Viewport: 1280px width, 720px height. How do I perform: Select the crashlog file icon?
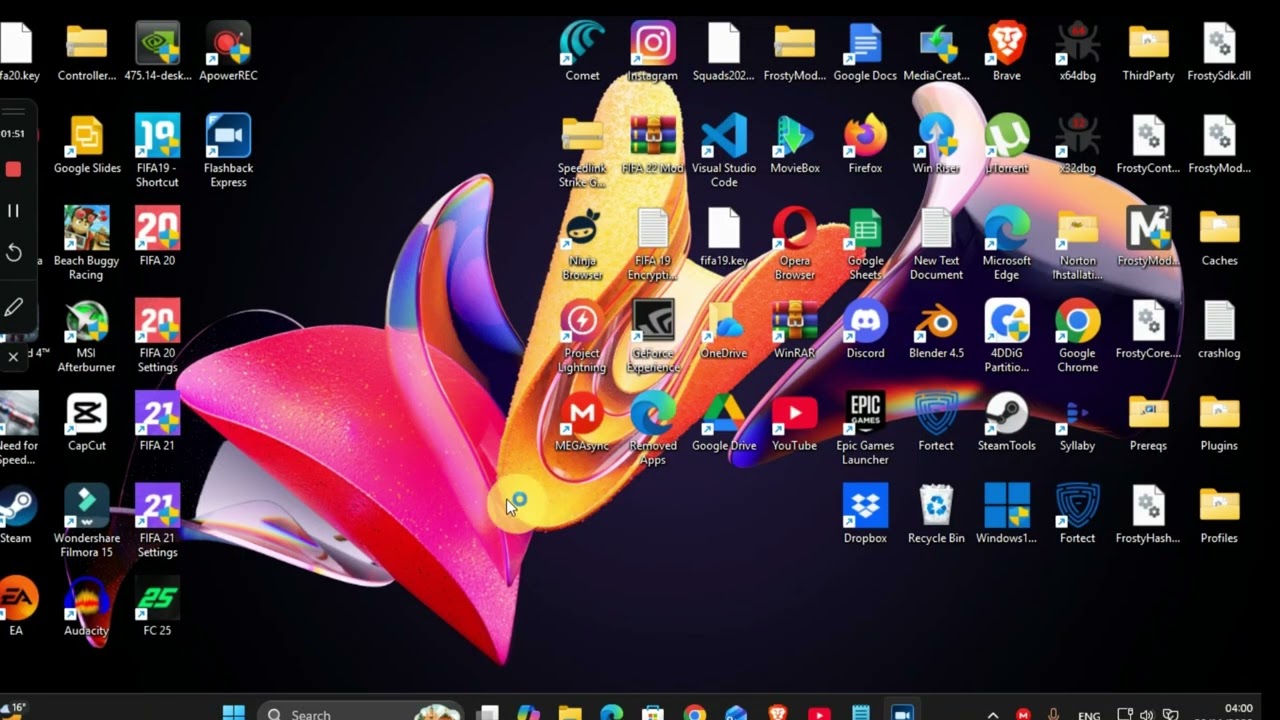pyautogui.click(x=1219, y=330)
